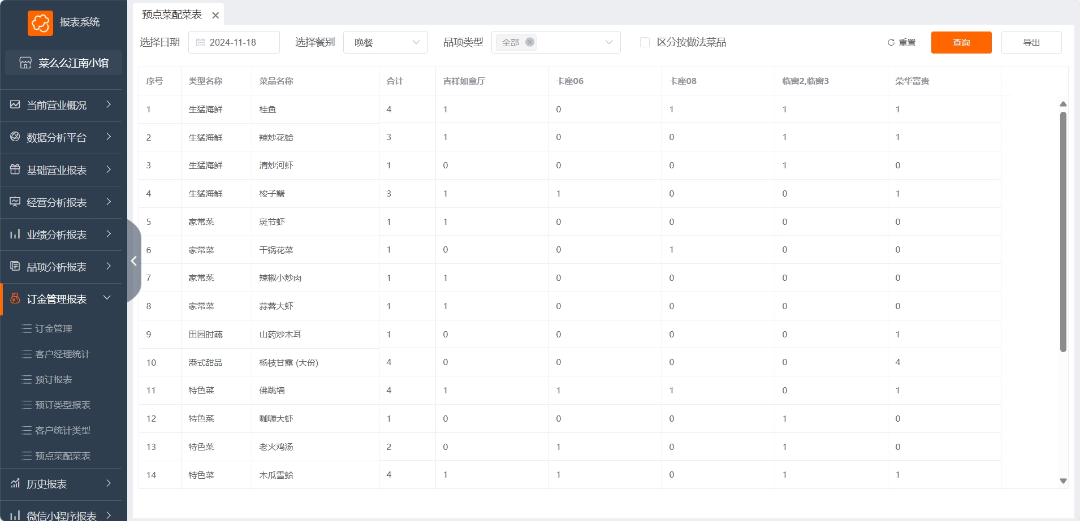The image size is (1080, 521).
Task: Open the 选择餐别 dropdown showing 晚餐
Action: point(385,42)
